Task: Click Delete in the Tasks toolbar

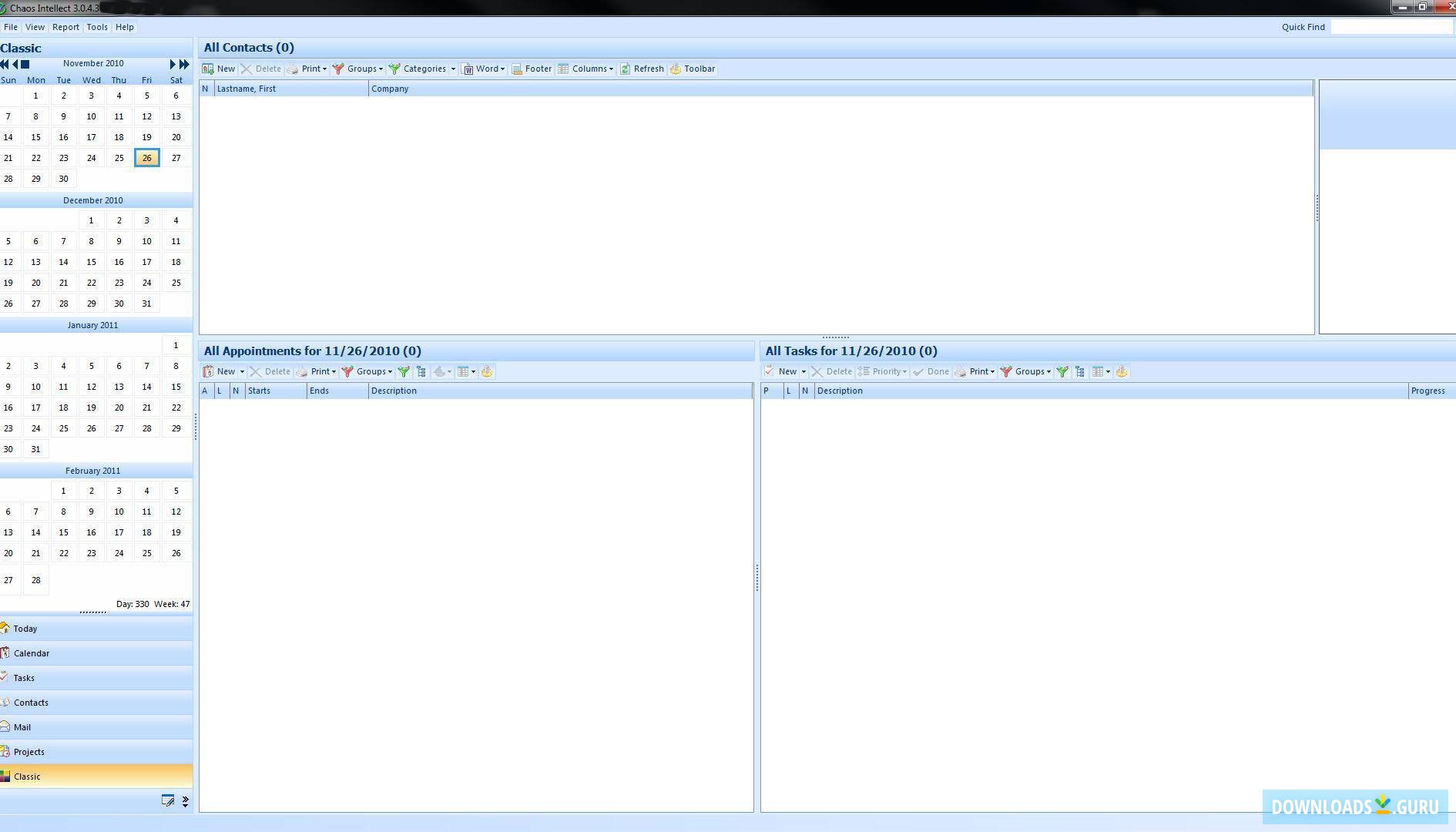Action: point(831,371)
